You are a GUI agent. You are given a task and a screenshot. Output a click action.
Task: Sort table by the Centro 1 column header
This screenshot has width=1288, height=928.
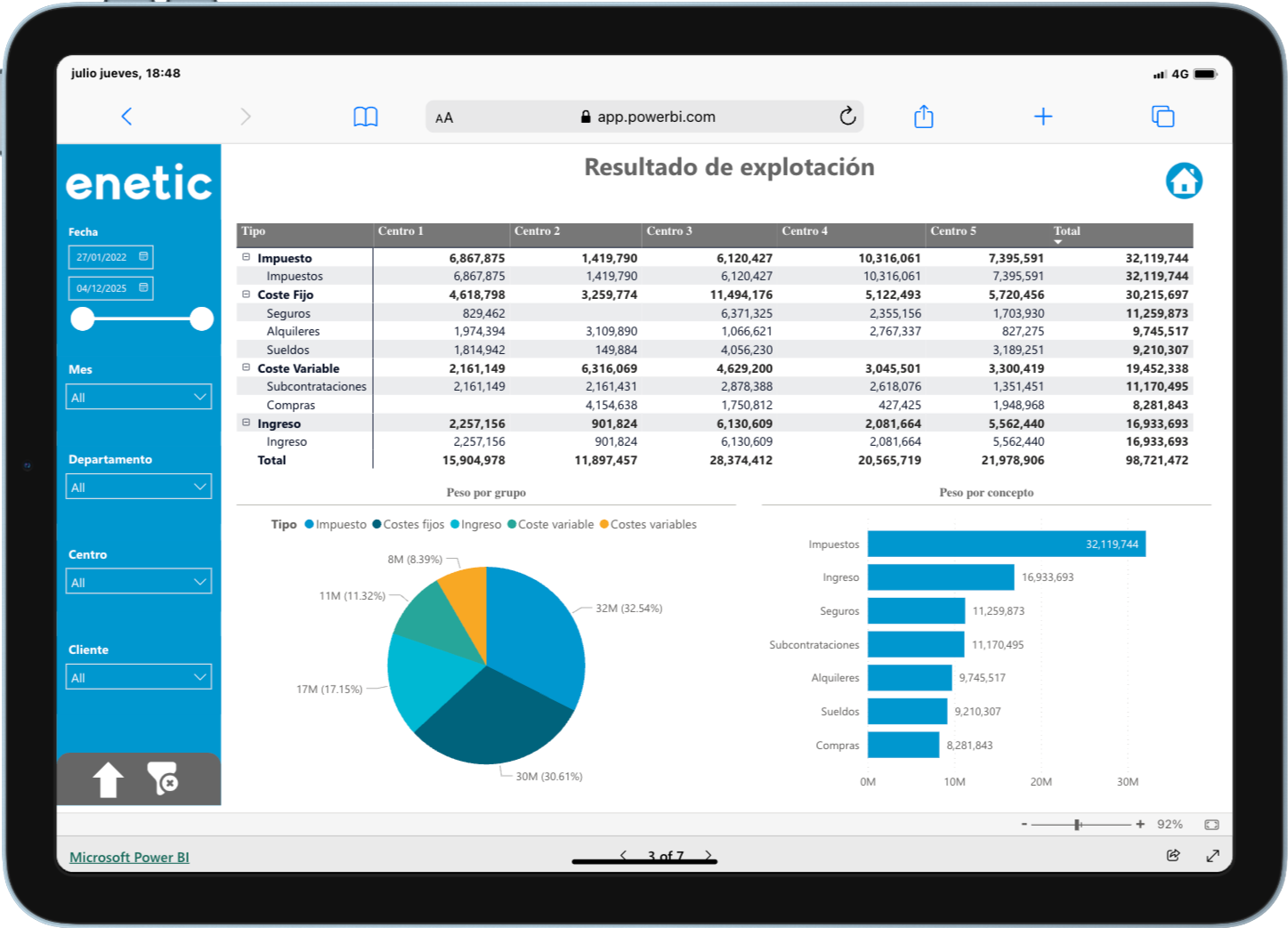pos(401,231)
